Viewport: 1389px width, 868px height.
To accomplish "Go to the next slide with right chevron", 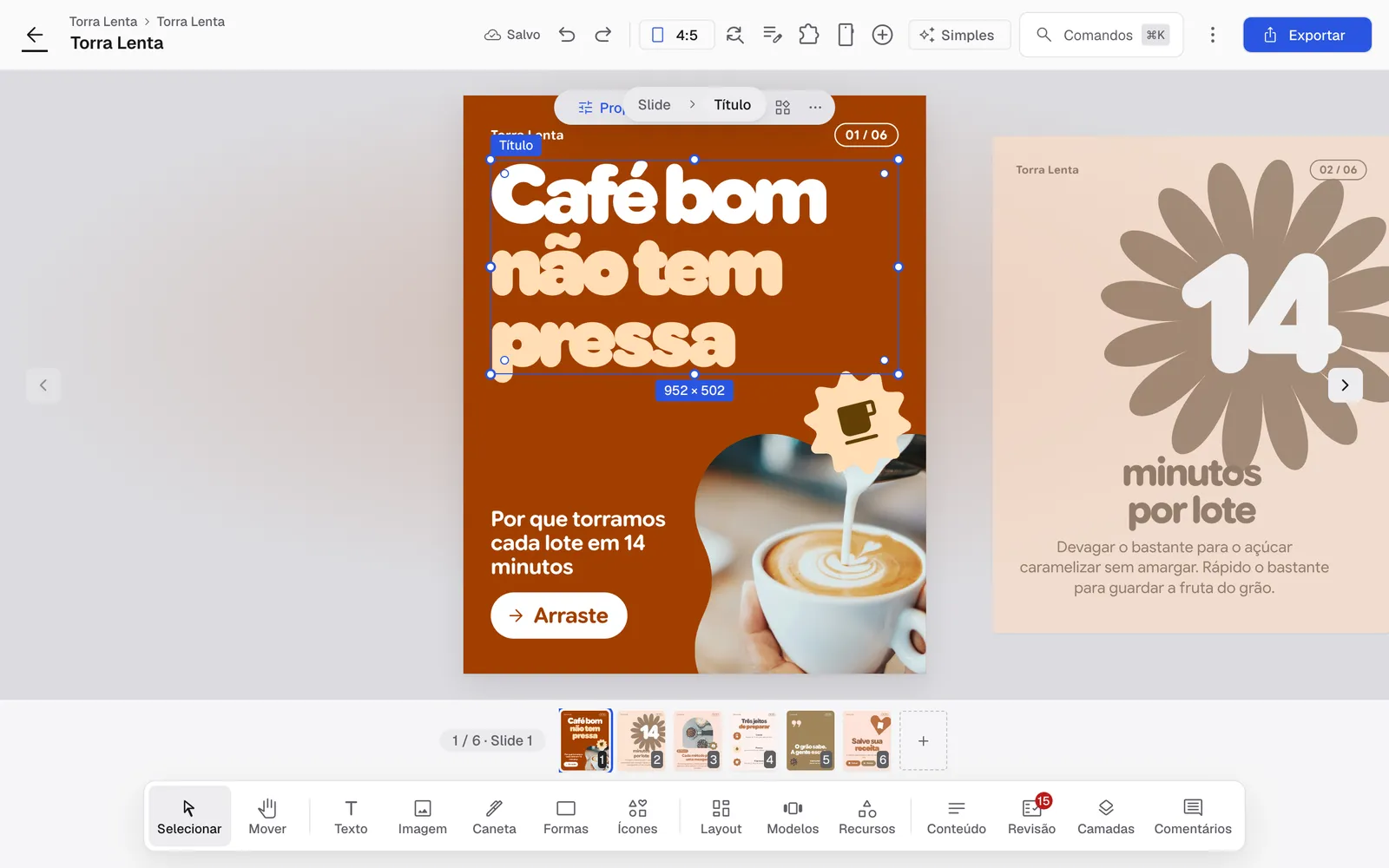I will tap(1345, 385).
